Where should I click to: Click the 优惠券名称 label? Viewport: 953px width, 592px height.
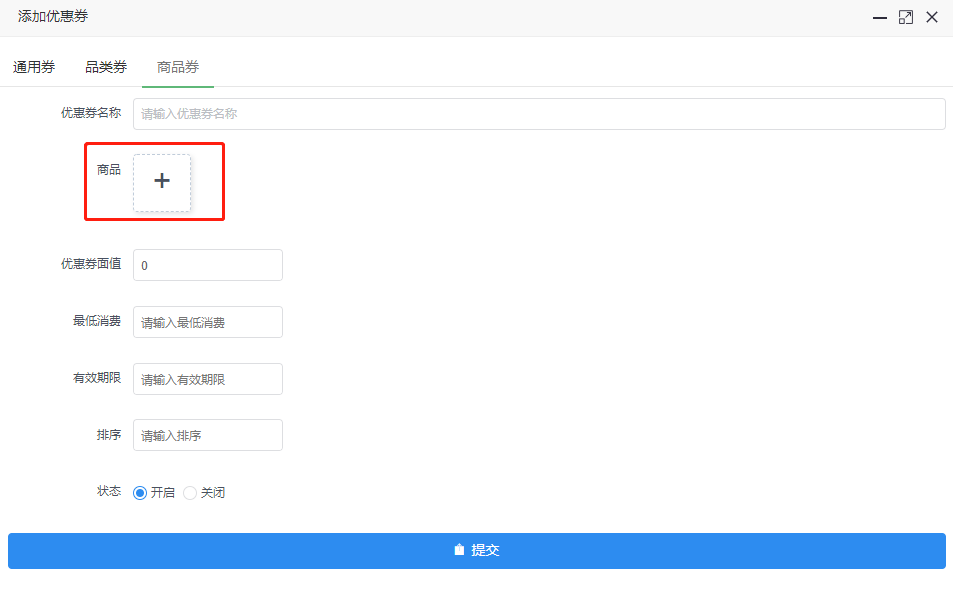click(91, 113)
